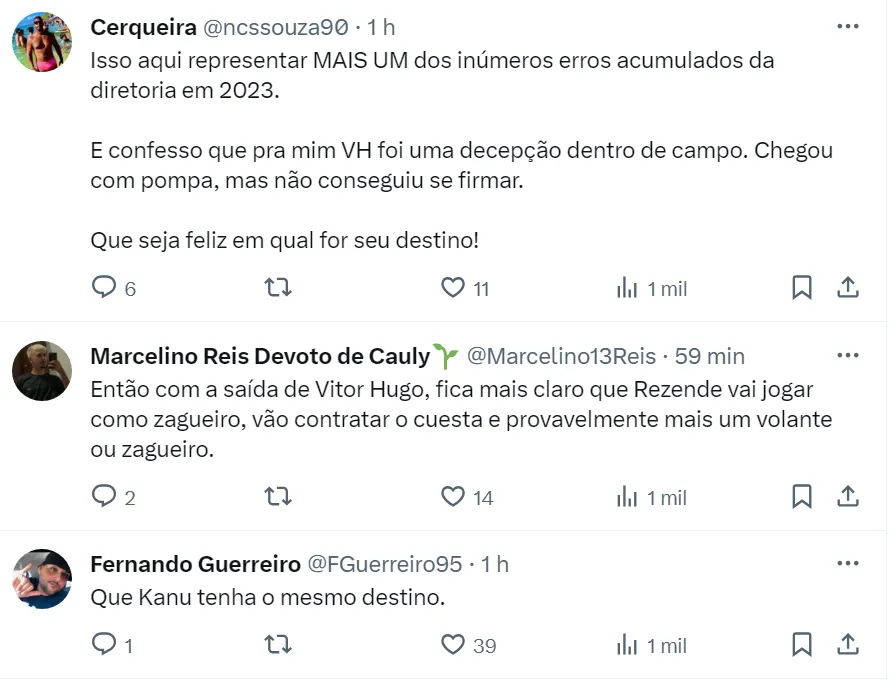Open Cerqueira's profile picture

42,42
